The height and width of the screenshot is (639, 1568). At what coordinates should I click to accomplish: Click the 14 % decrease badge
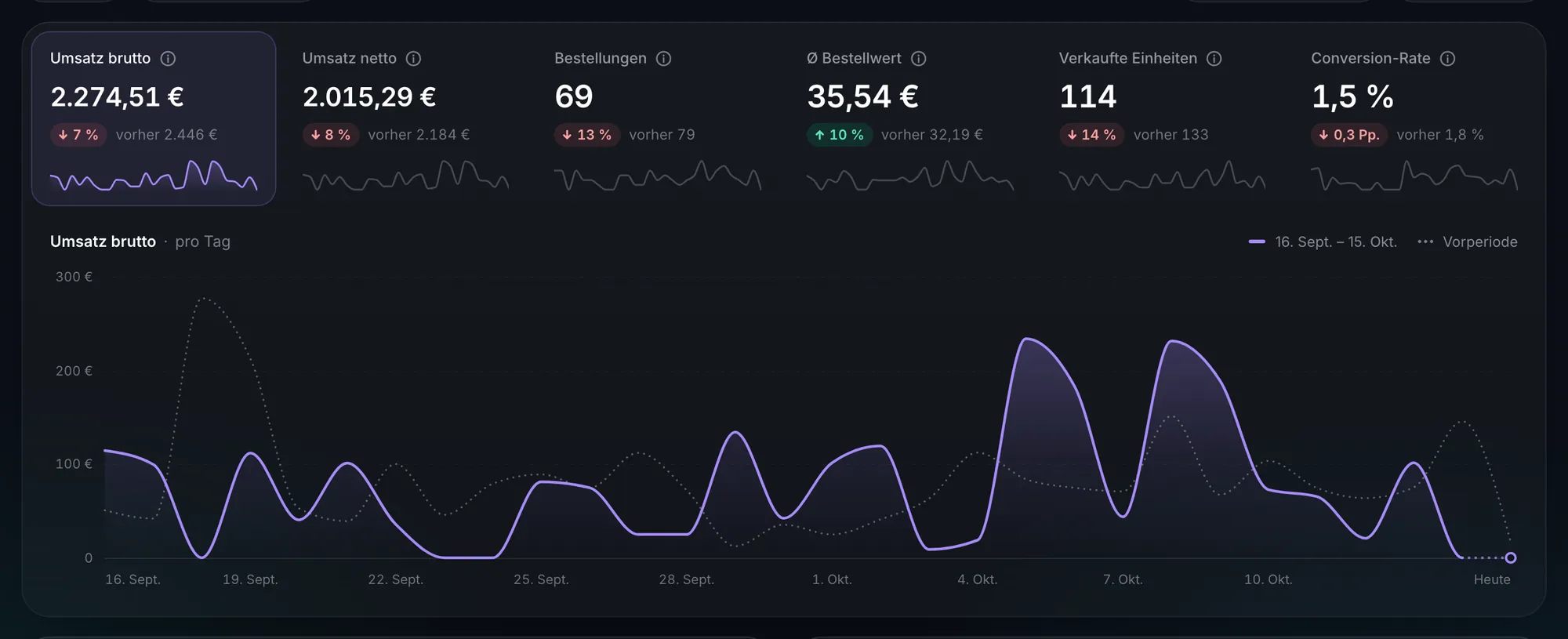coord(1091,135)
